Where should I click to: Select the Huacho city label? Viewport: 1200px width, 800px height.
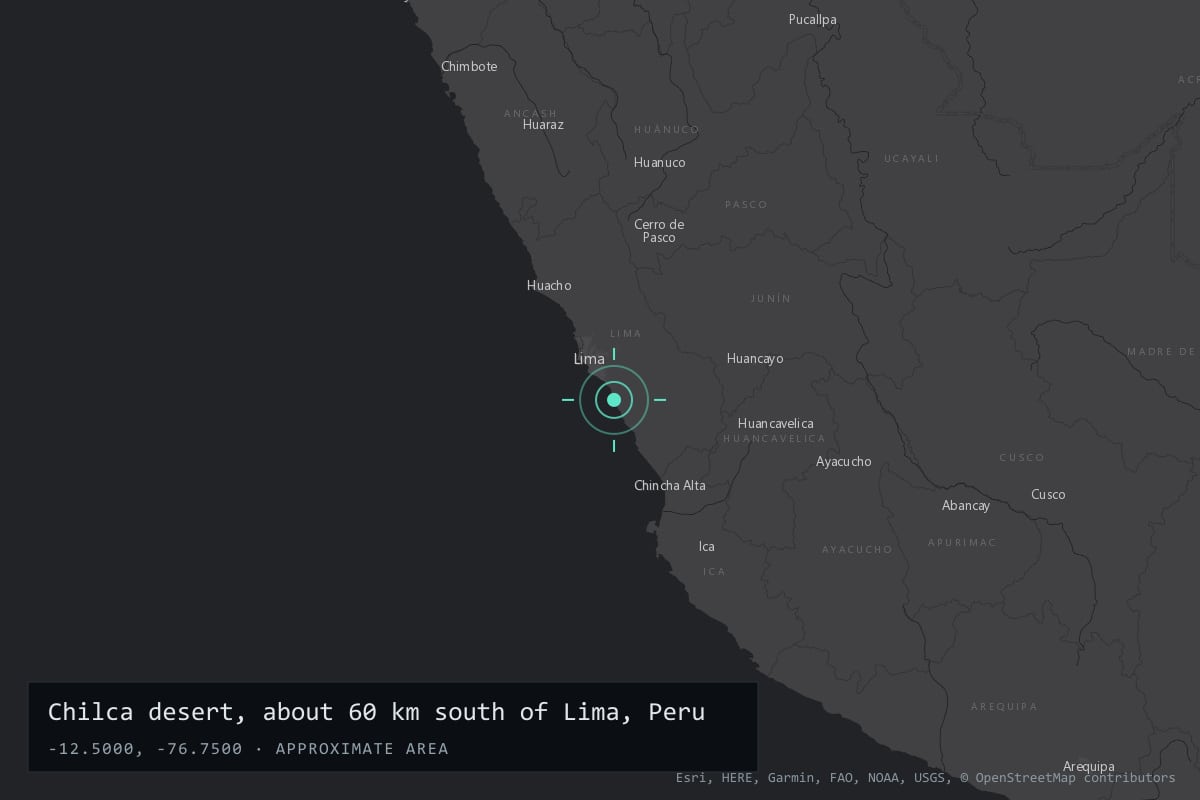[x=549, y=285]
